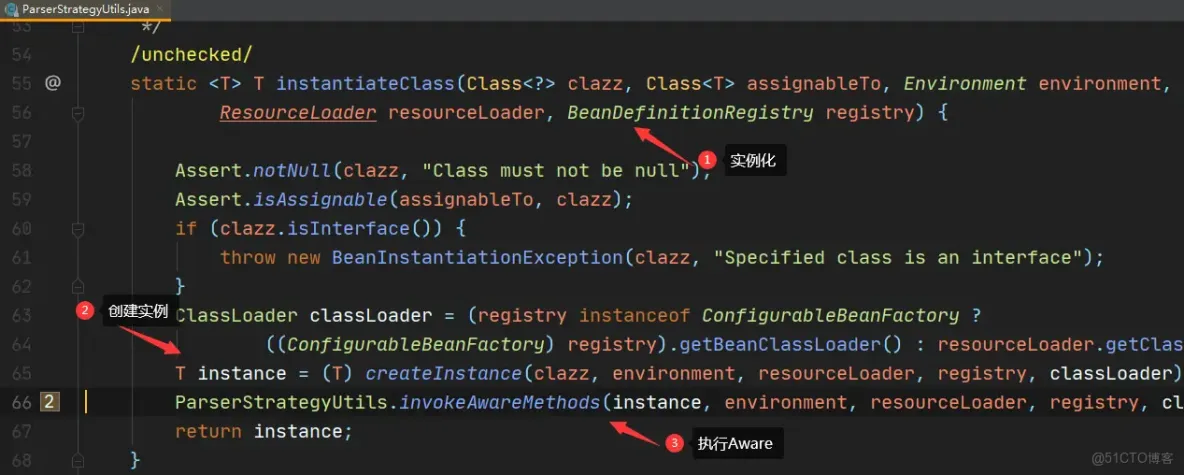Click red annotation marker number 1
The width and height of the screenshot is (1184, 475).
708,160
